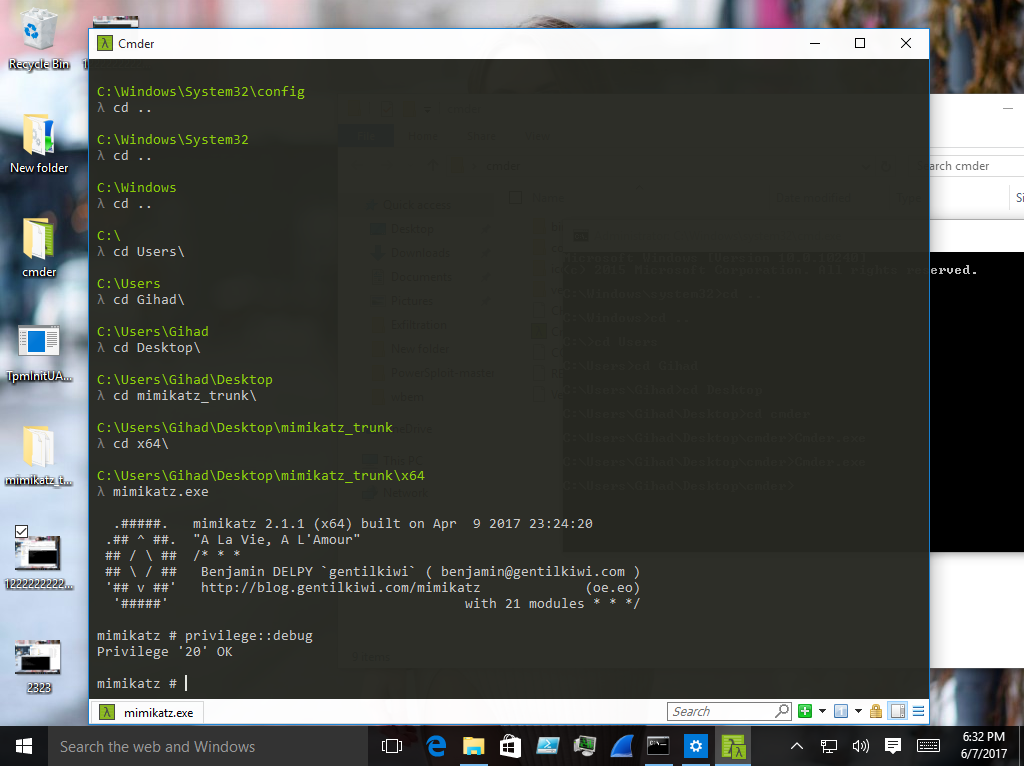The image size is (1024, 766).
Task: Click the 'λ mimikatz.exe' command line
Action: (153, 491)
